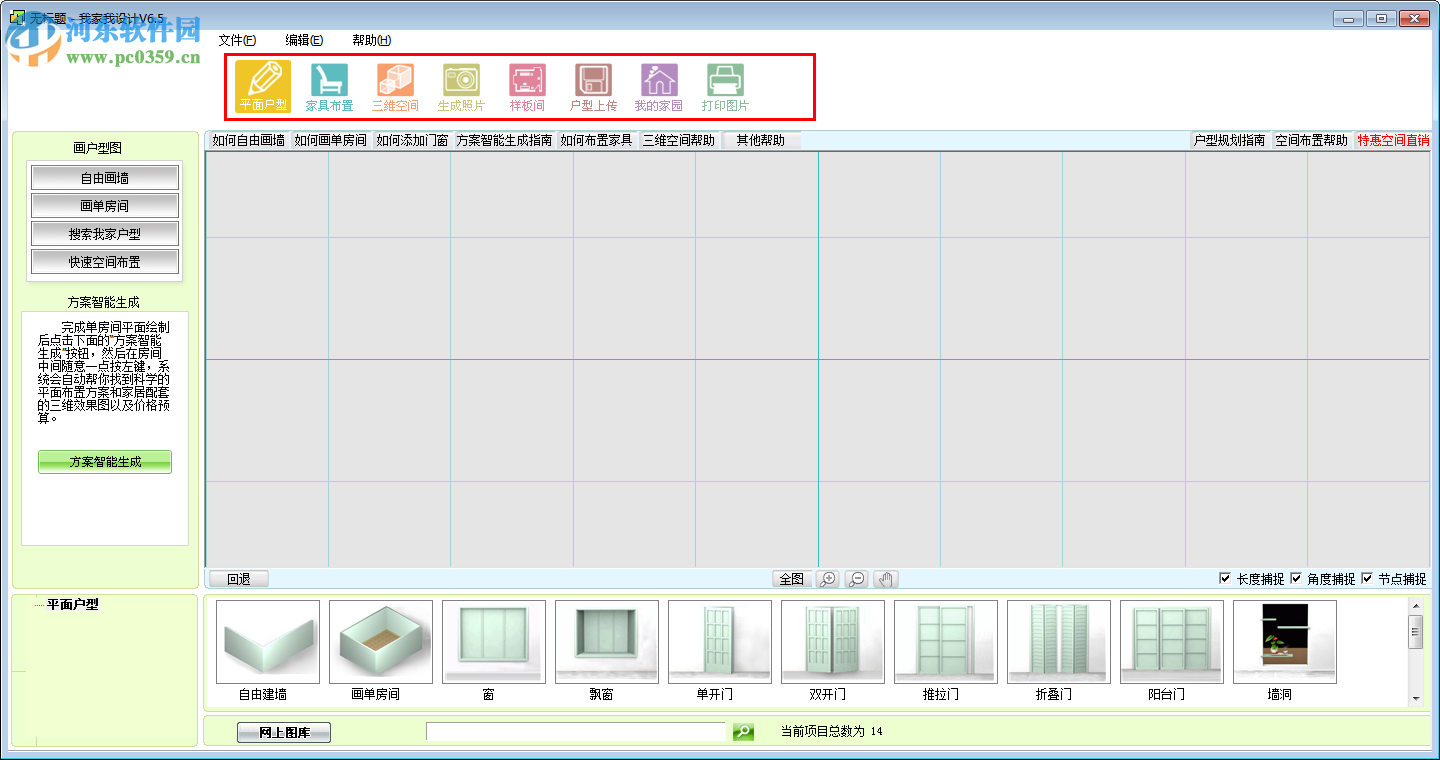The height and width of the screenshot is (760, 1440).
Task: Open the 如何布置家具 help tab
Action: (596, 140)
